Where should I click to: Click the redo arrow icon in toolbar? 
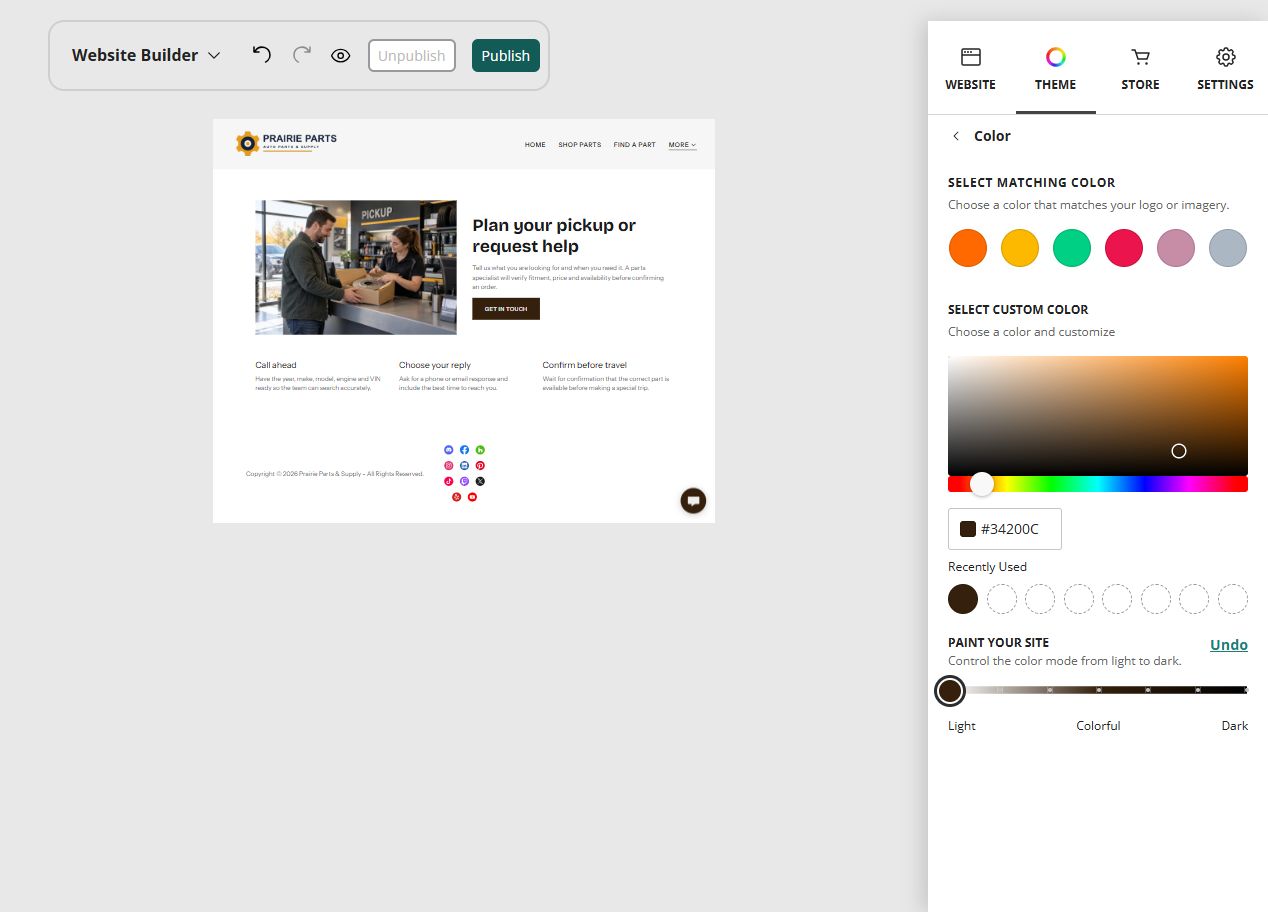(x=302, y=54)
